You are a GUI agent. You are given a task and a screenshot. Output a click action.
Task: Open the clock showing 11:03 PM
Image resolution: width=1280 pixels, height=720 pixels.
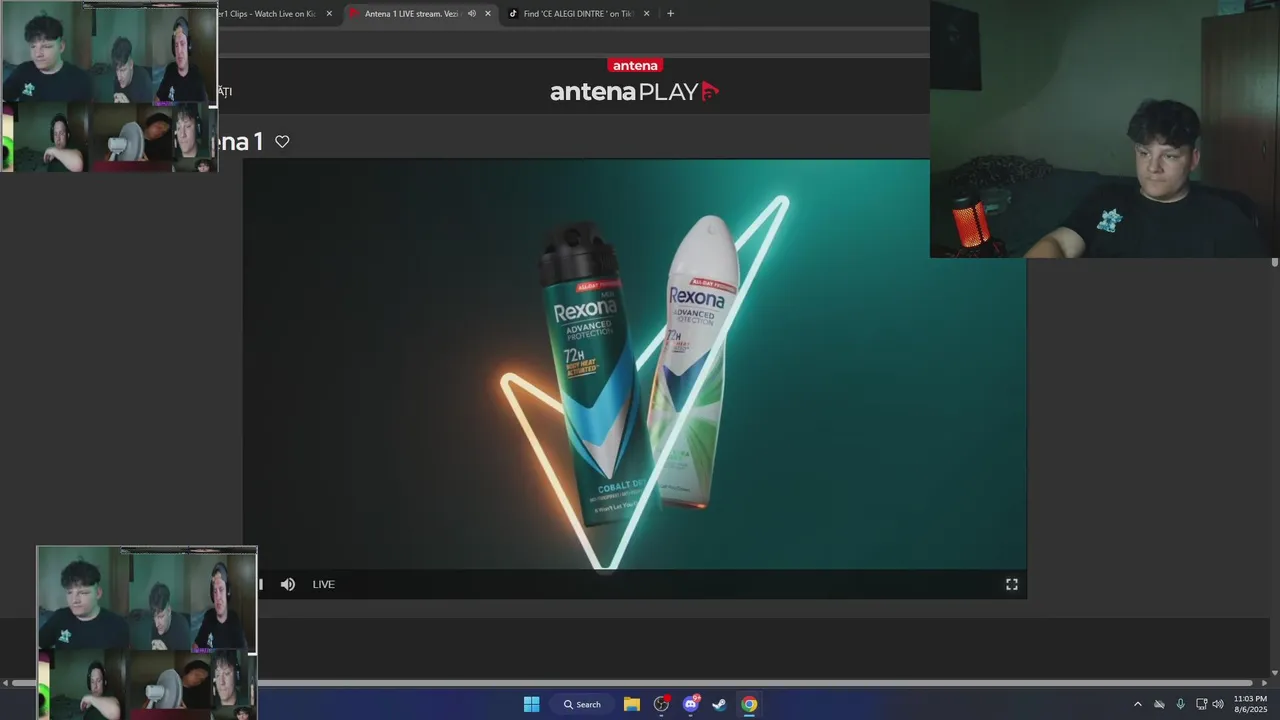click(1250, 704)
